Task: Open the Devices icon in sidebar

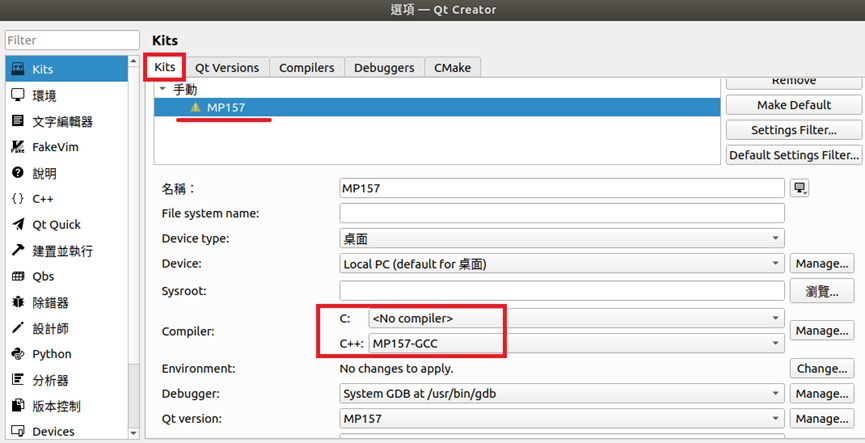Action: (x=18, y=431)
